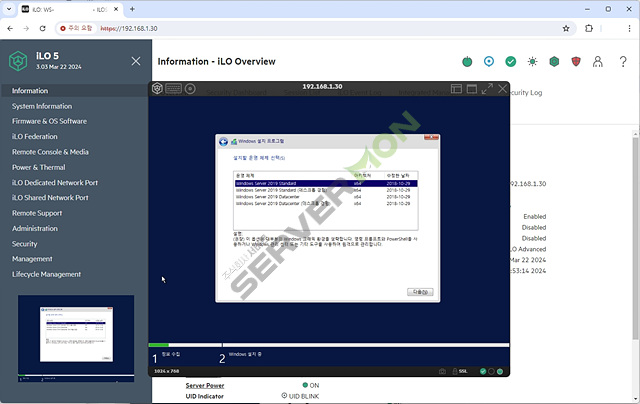This screenshot has height=404, width=640.
Task: Click the back arrow in Windows Setup
Action: coord(223,142)
